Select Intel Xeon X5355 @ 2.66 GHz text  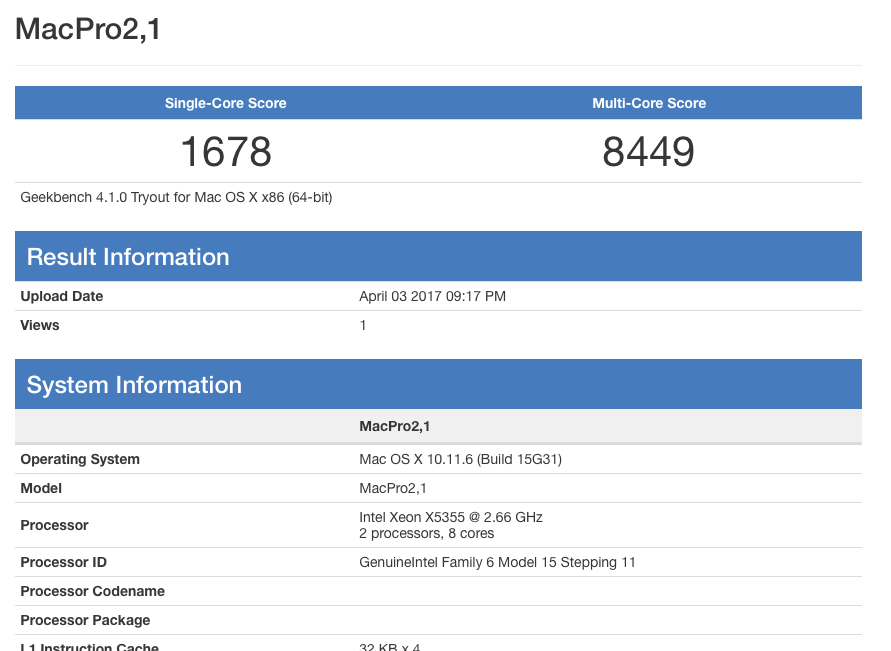(451, 518)
